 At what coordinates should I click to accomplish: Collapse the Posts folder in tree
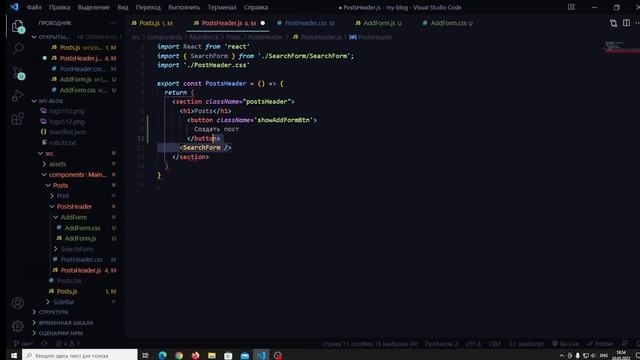click(48, 185)
